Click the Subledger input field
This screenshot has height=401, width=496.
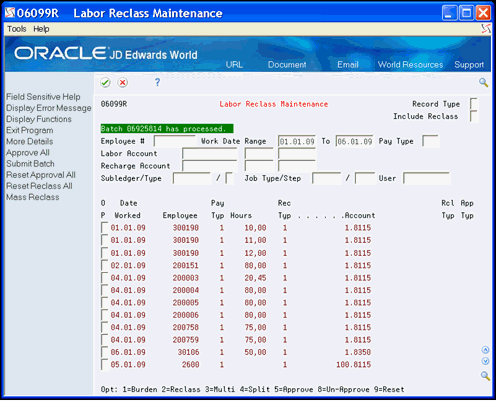tap(192, 178)
